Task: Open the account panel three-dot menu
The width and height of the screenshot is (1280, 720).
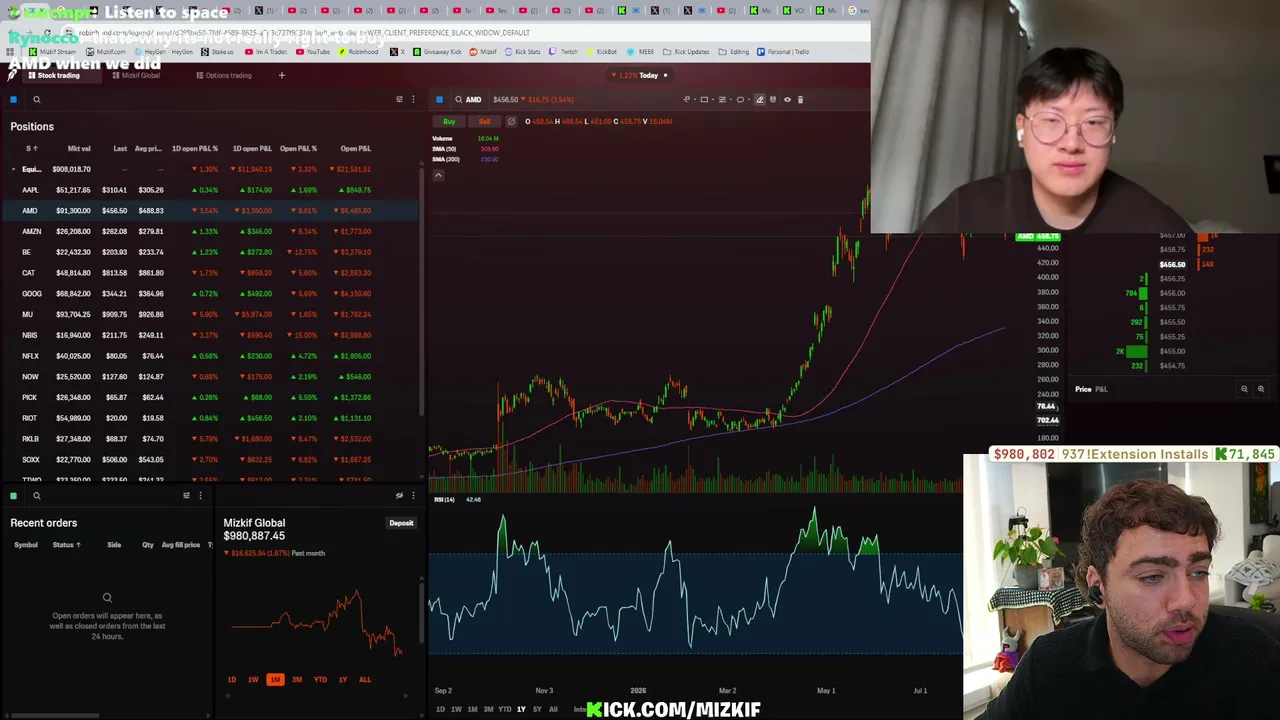Action: [x=413, y=495]
